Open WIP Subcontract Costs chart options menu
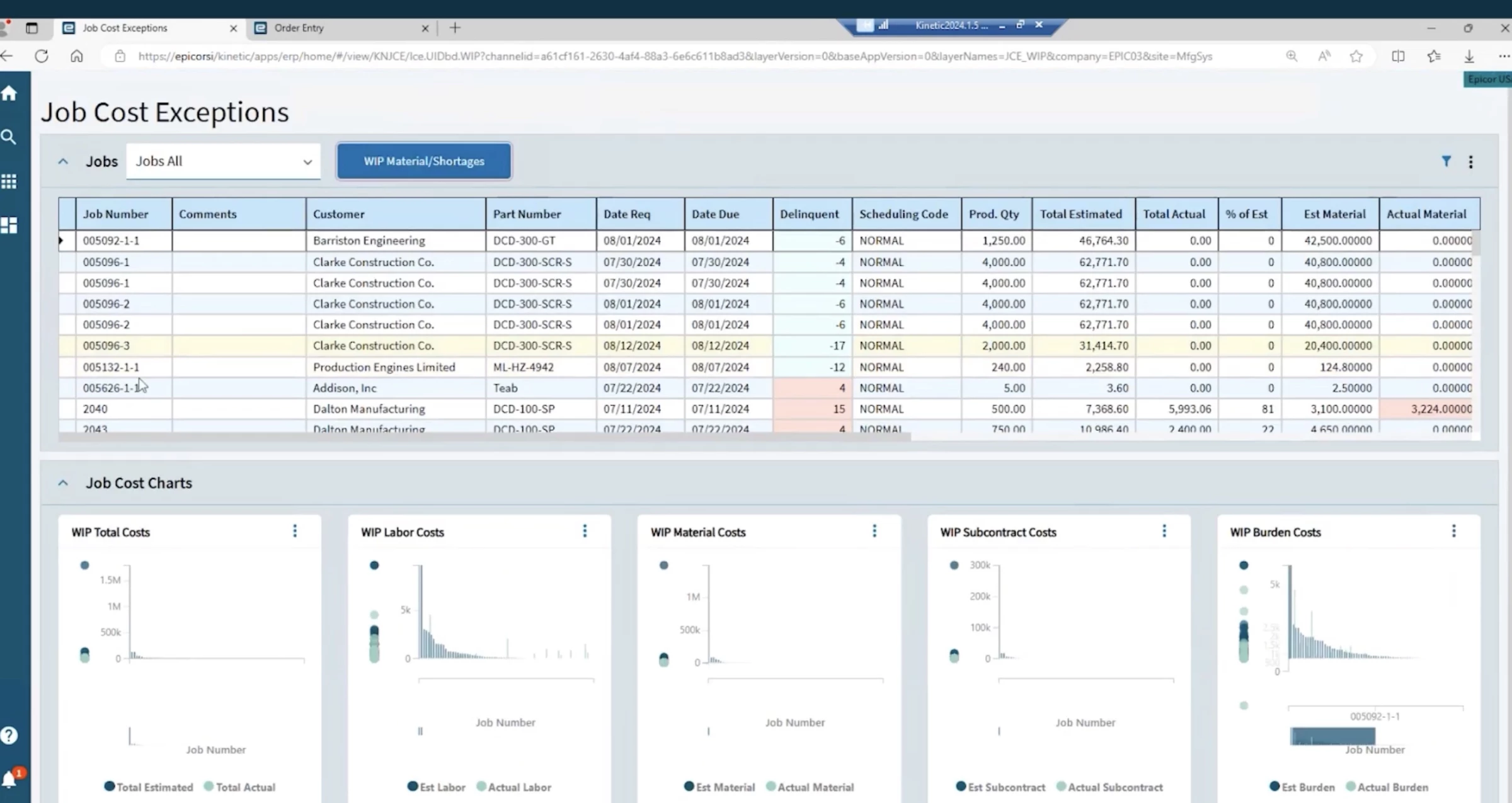This screenshot has height=803, width=1512. click(1164, 531)
